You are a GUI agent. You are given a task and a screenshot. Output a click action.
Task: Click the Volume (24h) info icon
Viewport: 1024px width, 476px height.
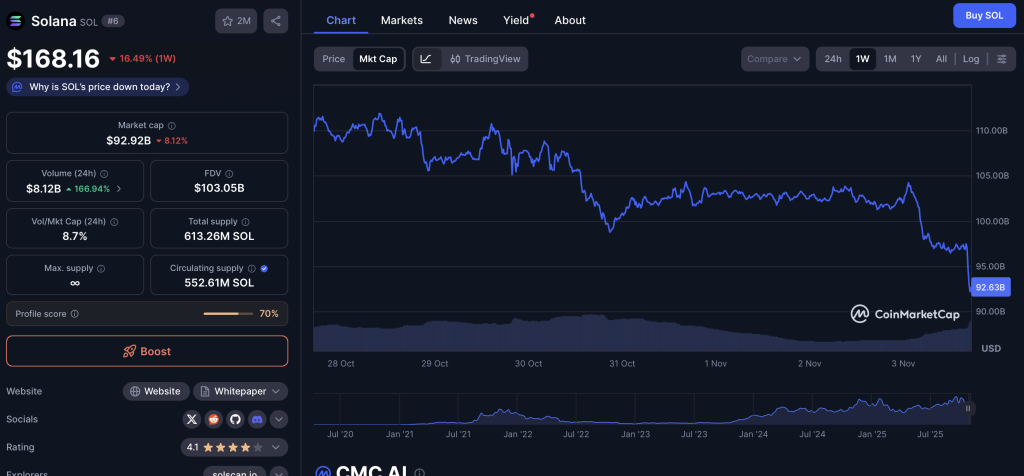104,174
